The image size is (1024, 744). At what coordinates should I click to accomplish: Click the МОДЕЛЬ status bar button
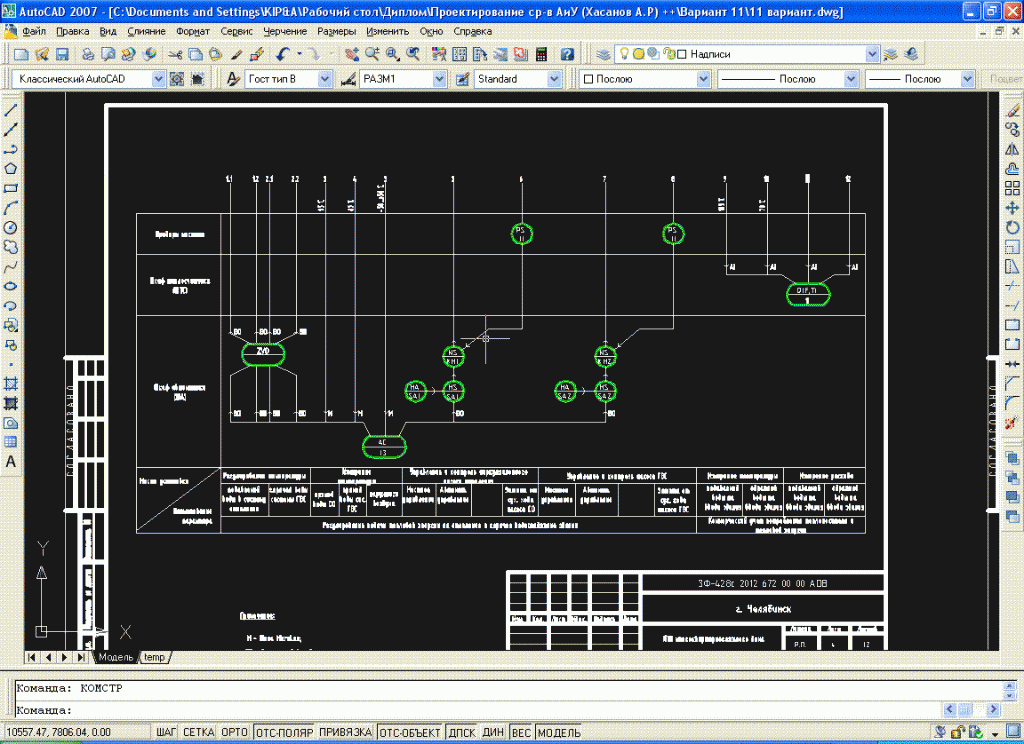click(559, 733)
